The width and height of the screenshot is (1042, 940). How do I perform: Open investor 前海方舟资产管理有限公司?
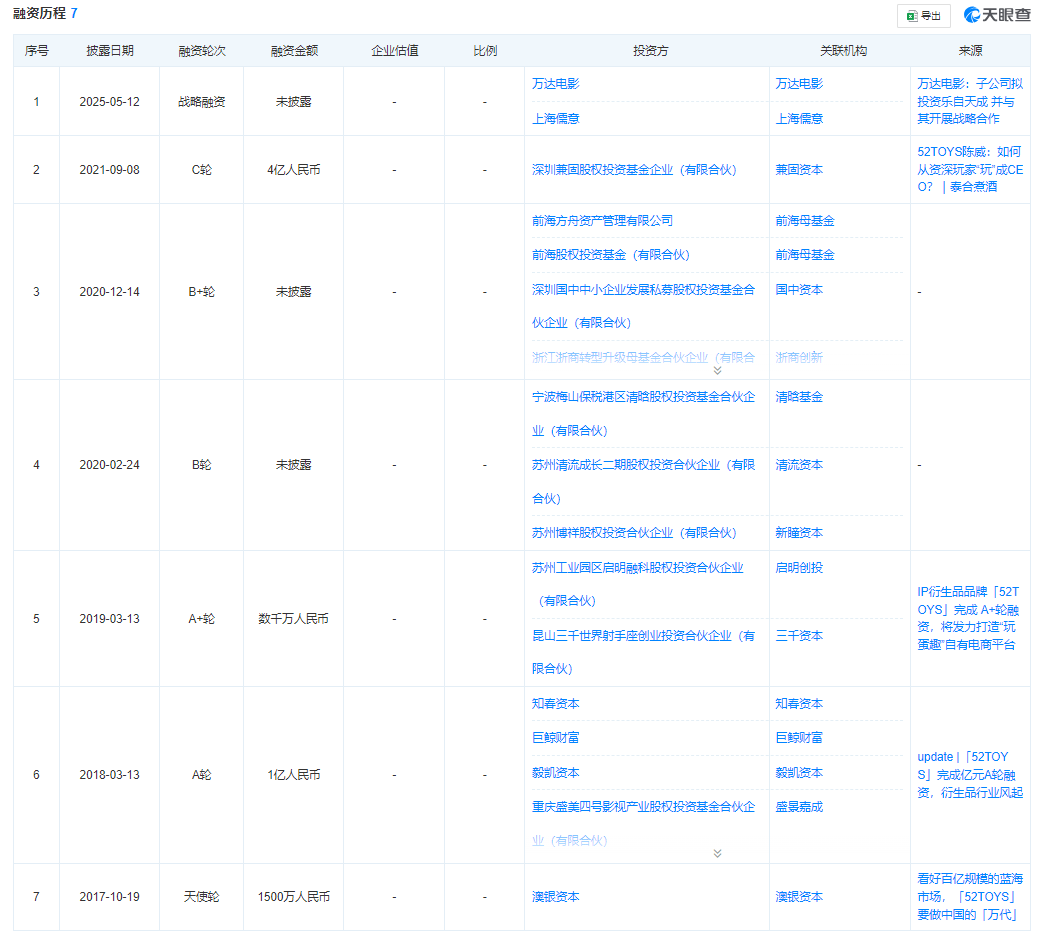click(x=602, y=221)
